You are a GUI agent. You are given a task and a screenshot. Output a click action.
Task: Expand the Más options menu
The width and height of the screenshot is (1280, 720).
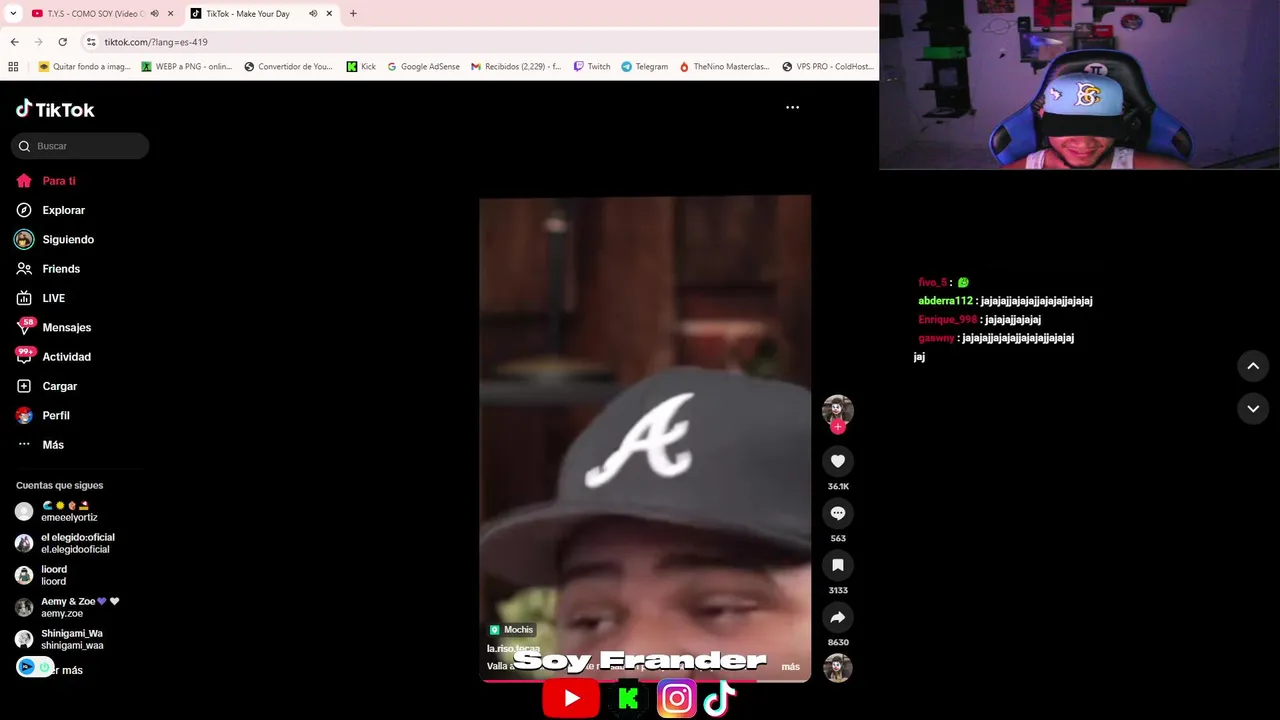pos(40,445)
